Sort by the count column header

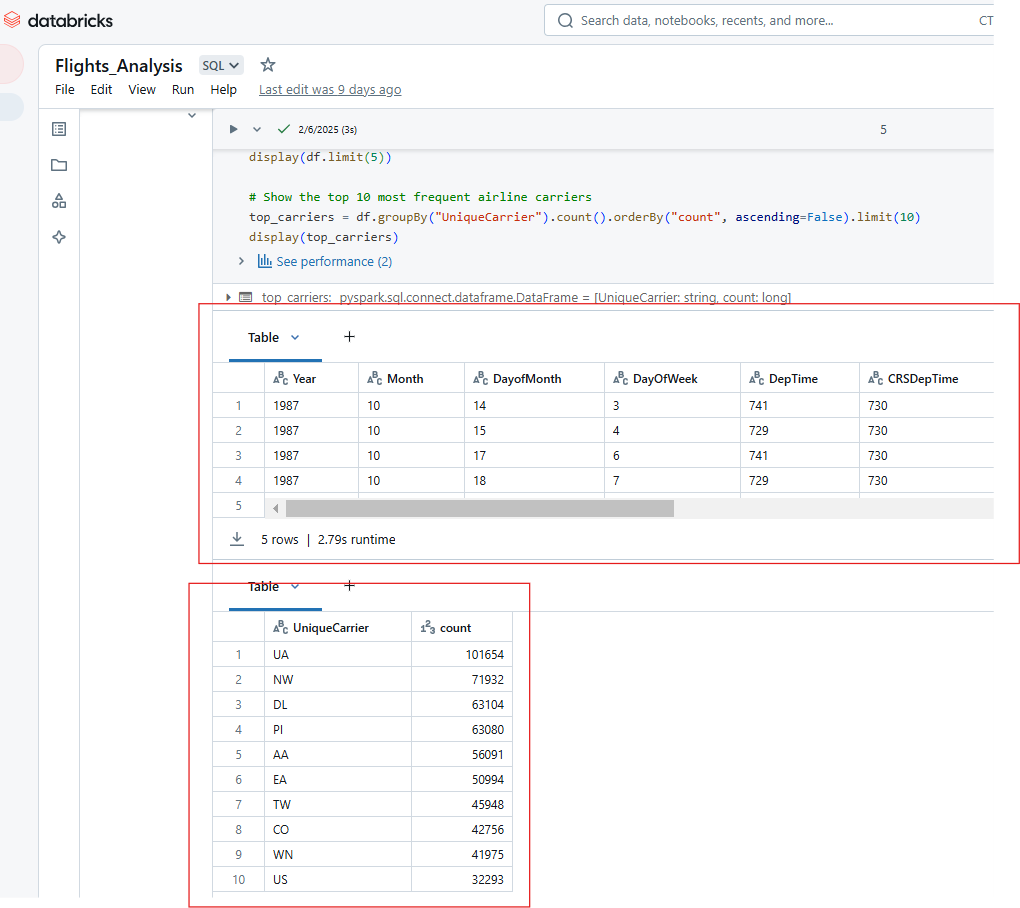click(x=462, y=628)
